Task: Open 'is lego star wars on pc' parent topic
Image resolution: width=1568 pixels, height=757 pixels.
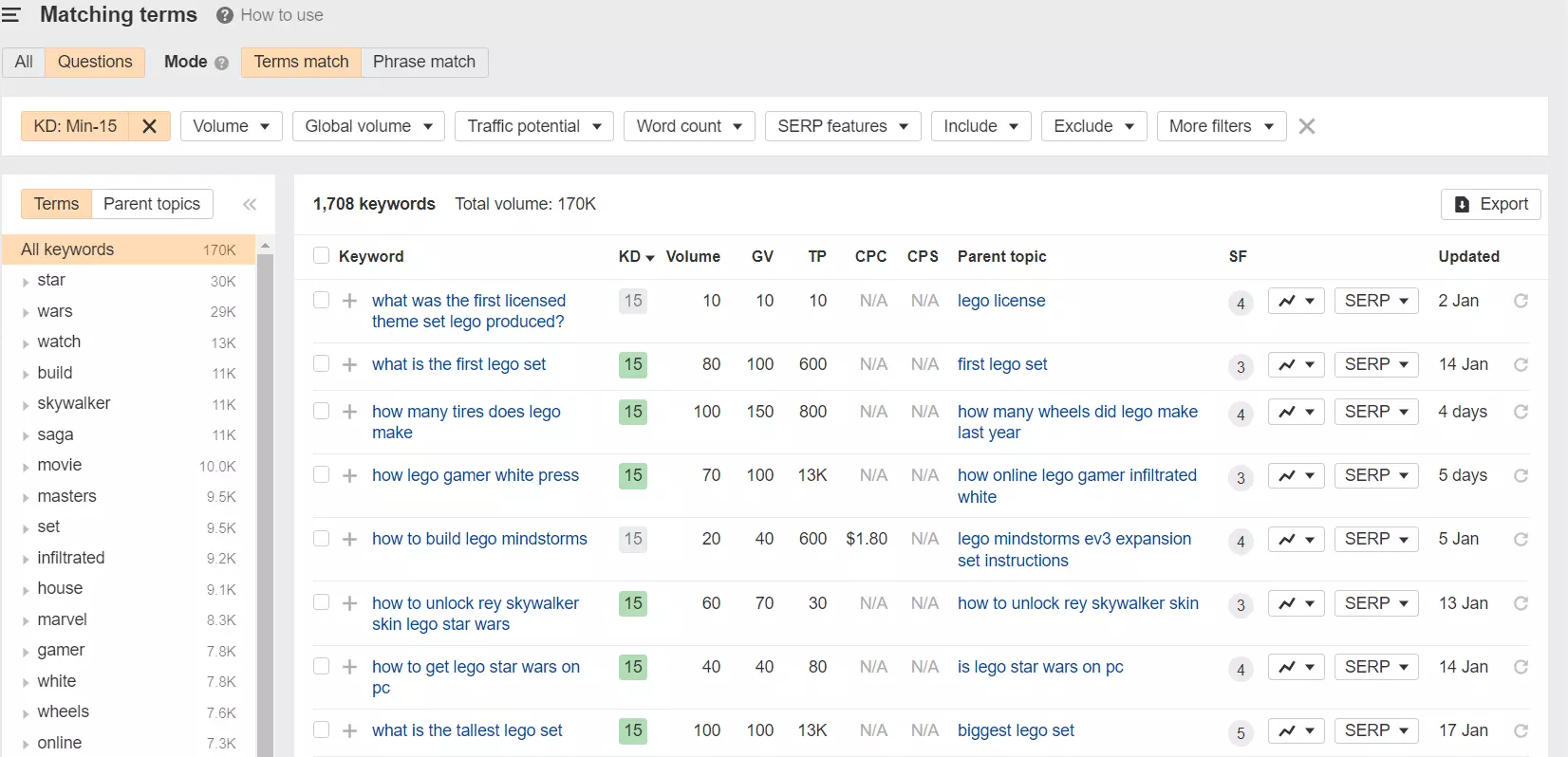Action: pyautogui.click(x=1040, y=667)
